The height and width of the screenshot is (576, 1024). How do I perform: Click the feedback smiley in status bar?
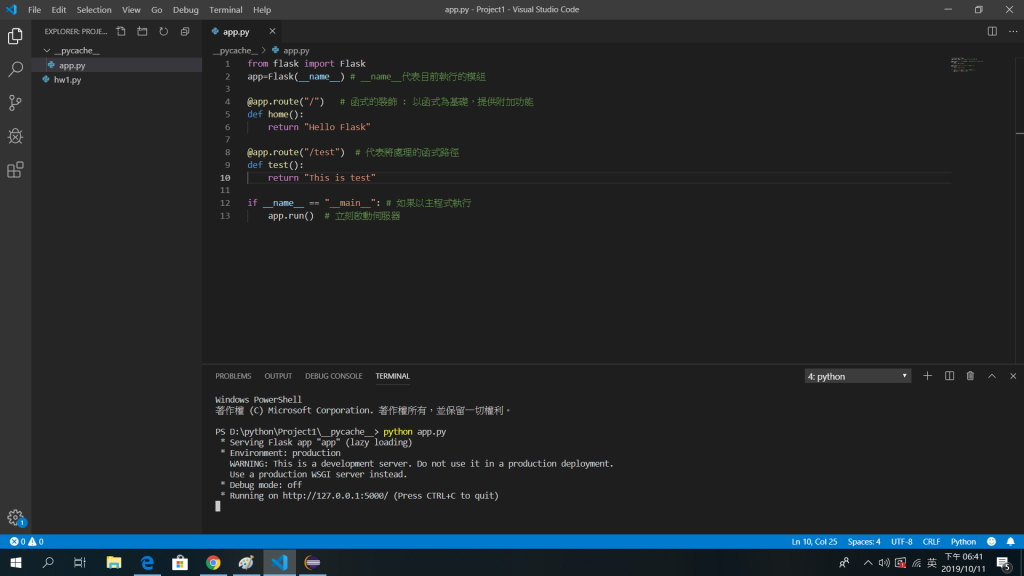coord(991,541)
